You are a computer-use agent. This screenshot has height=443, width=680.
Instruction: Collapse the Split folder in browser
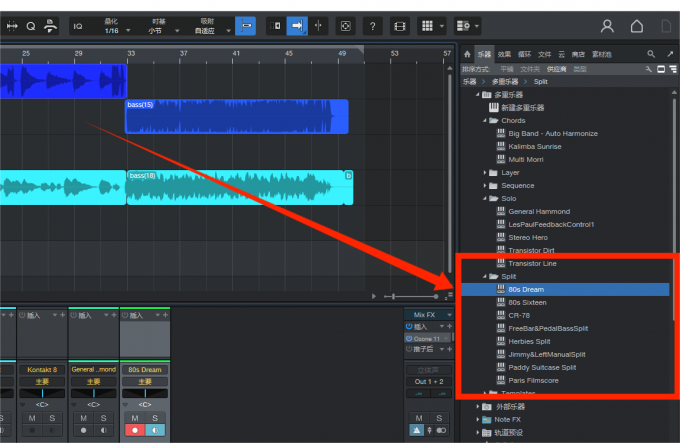pyautogui.click(x=485, y=276)
